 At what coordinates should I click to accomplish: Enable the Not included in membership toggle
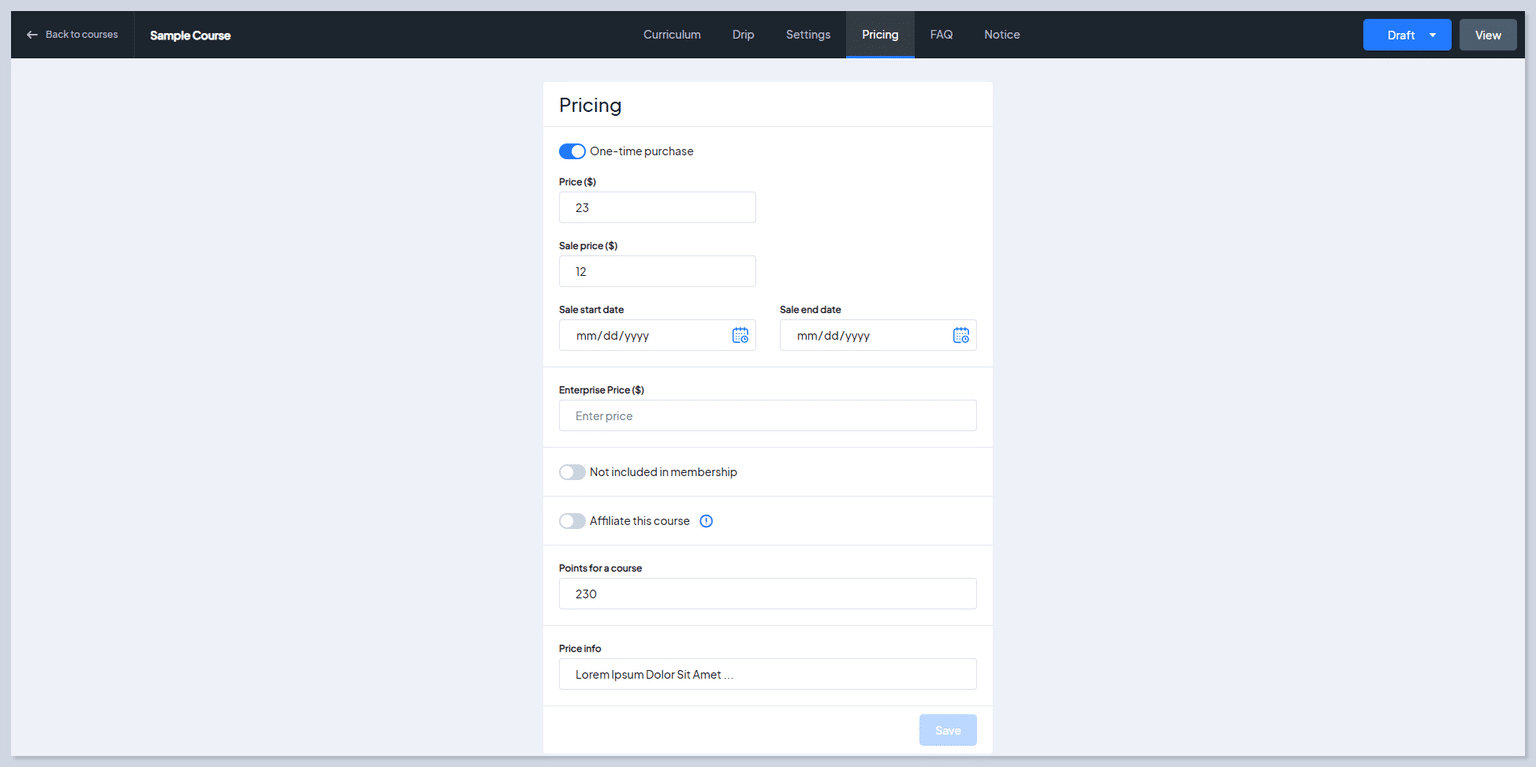(571, 471)
